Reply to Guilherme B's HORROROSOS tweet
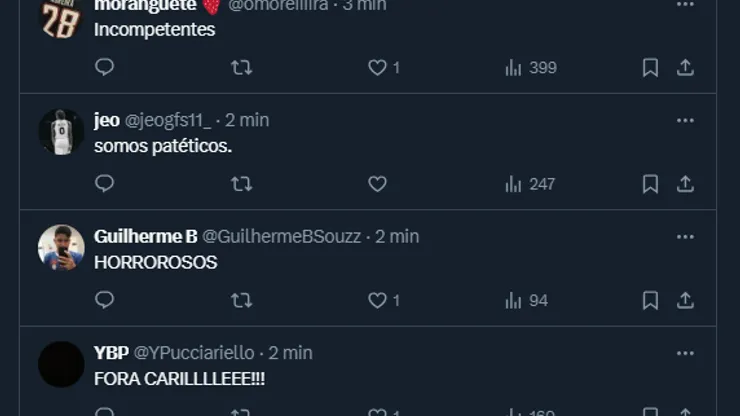The height and width of the screenshot is (416, 740). [104, 300]
